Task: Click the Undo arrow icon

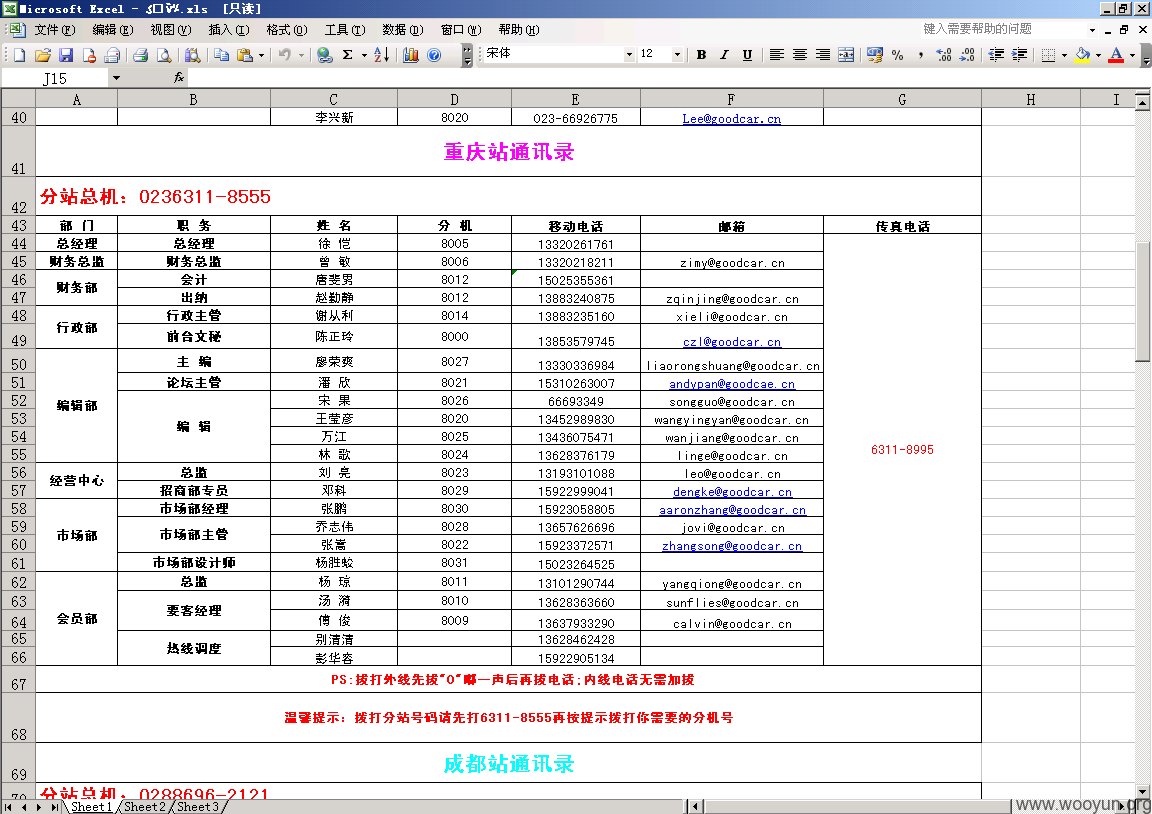Action: tap(285, 55)
